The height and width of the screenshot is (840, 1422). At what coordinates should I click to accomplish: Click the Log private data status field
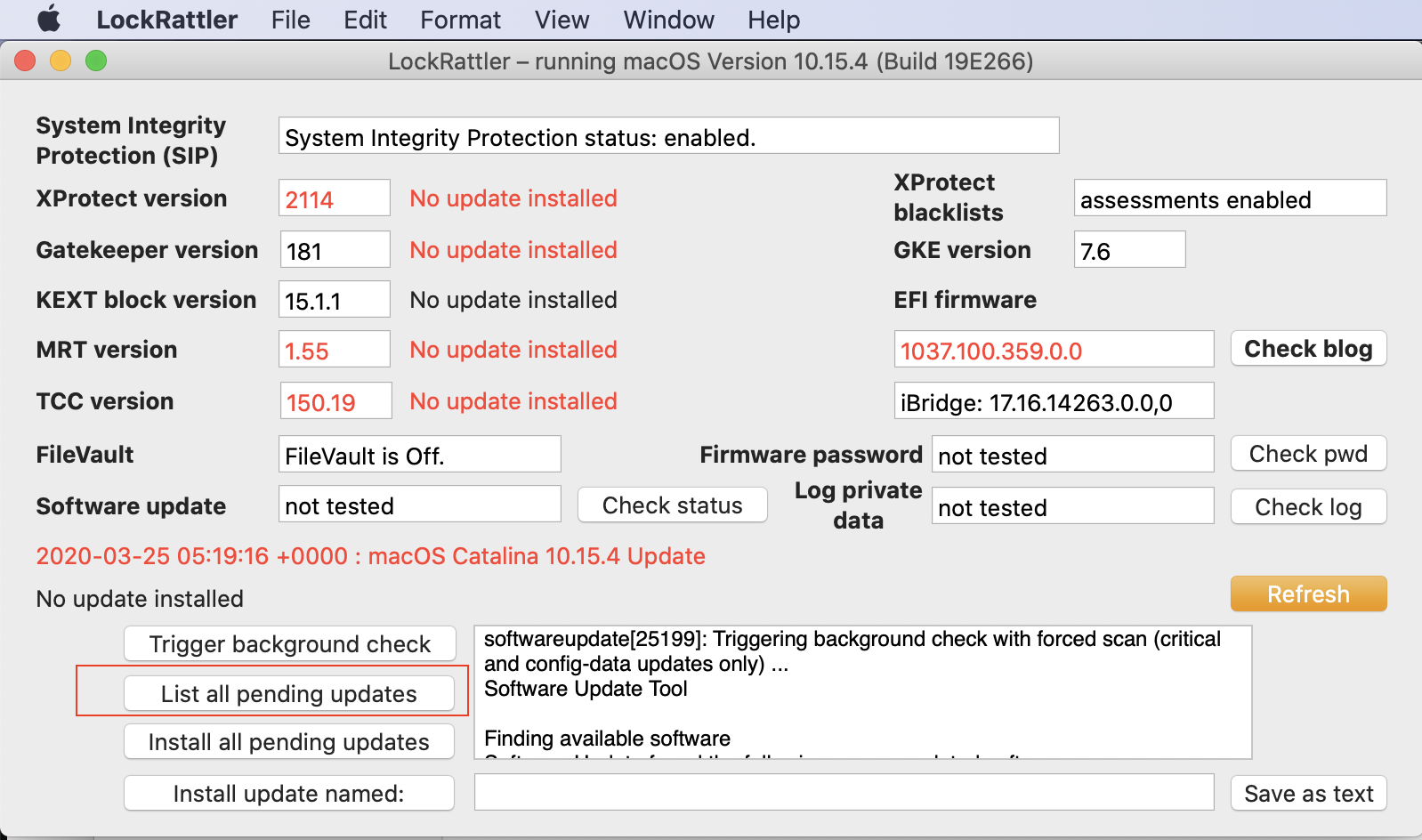tap(1073, 505)
